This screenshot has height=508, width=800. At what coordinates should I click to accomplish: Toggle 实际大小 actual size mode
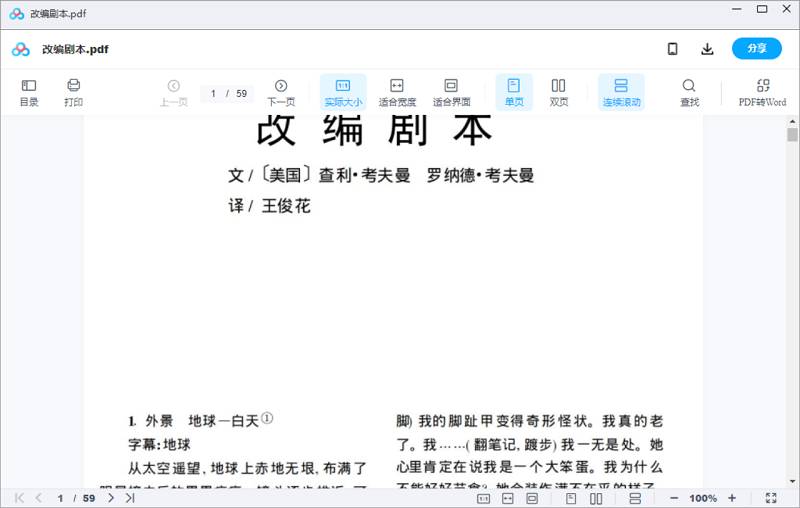pyautogui.click(x=343, y=92)
